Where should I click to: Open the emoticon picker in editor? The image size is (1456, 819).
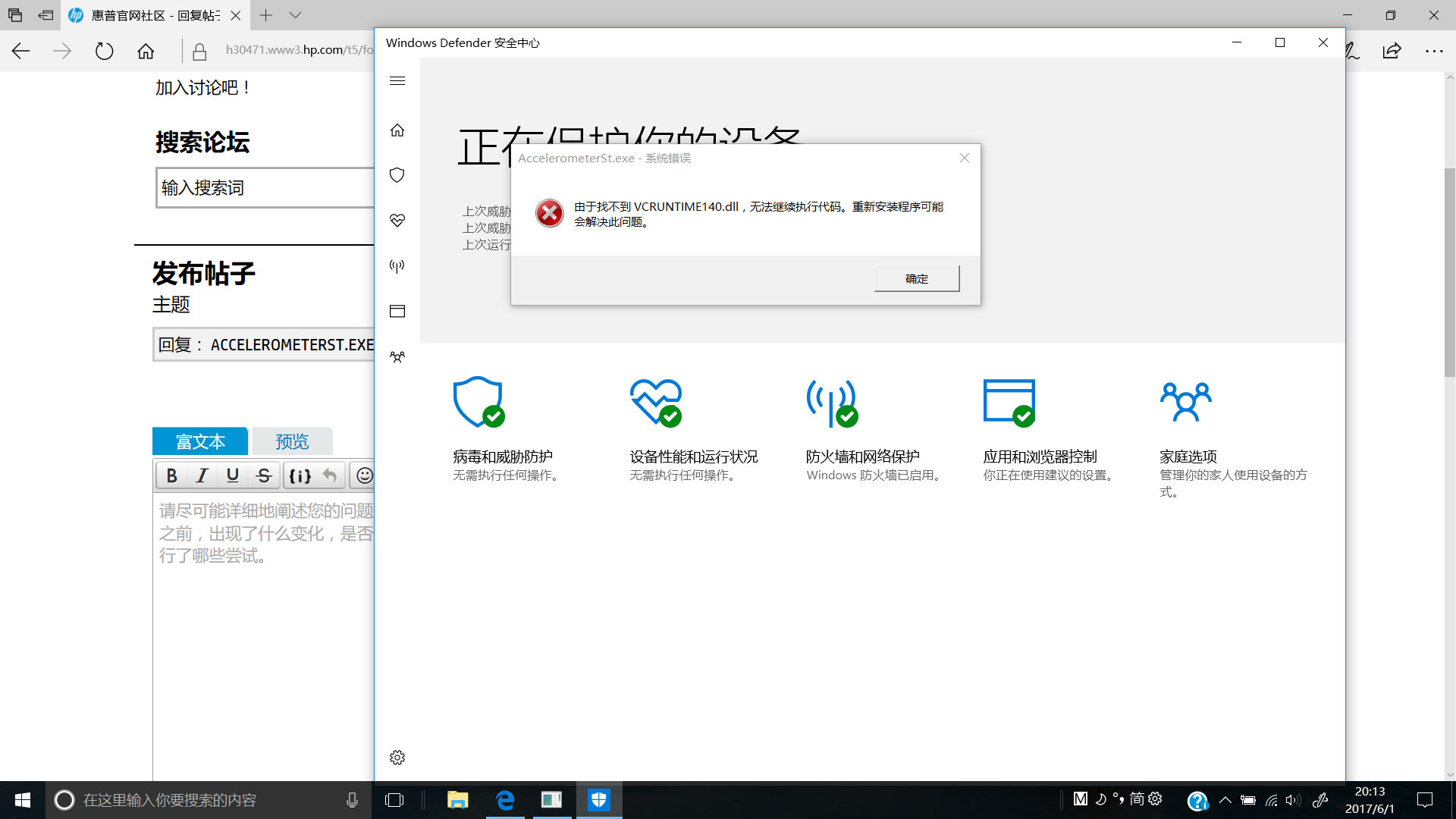point(364,475)
